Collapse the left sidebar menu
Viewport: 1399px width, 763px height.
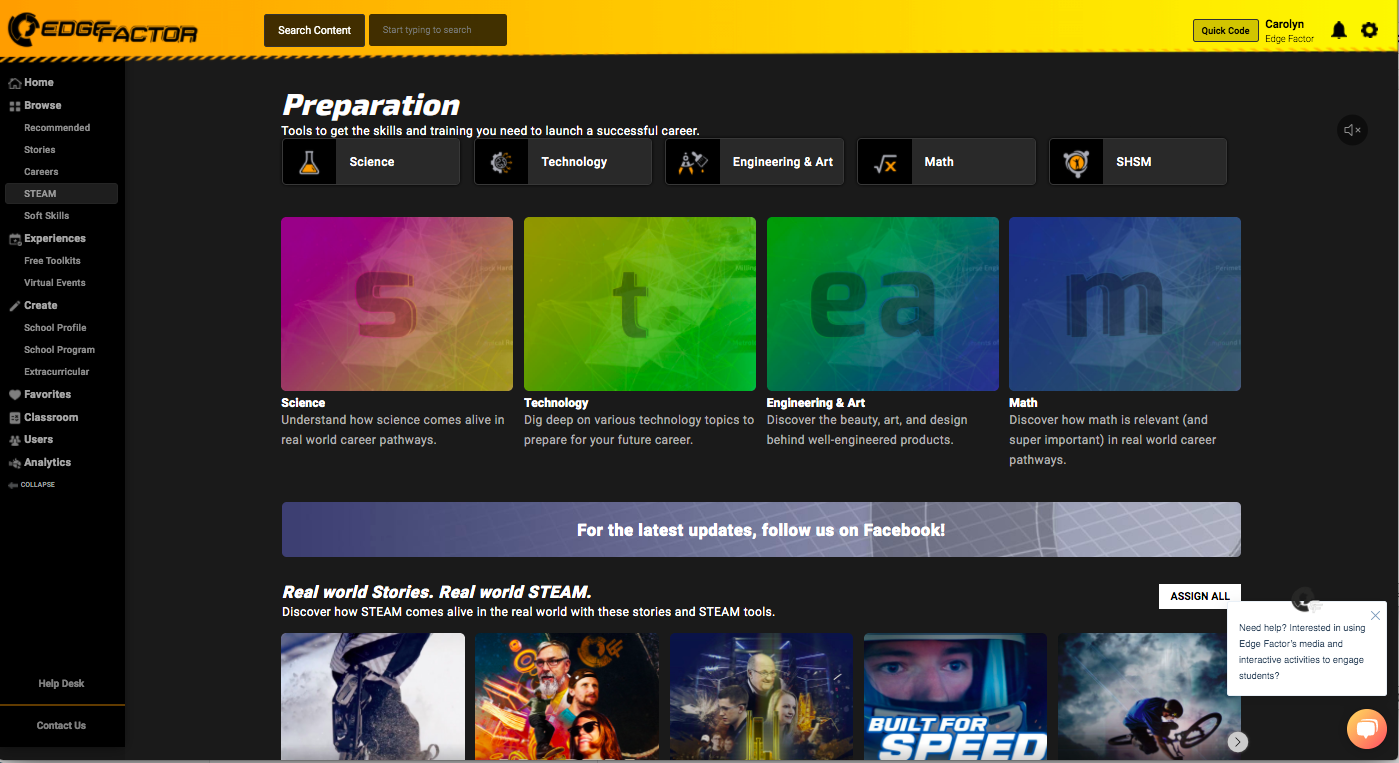(x=32, y=485)
